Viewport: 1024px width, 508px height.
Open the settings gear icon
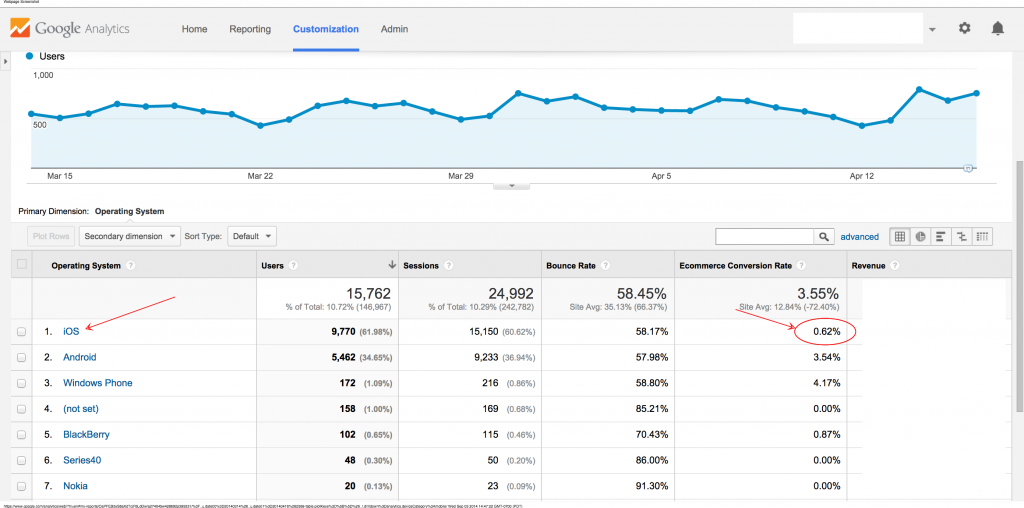pyautogui.click(x=965, y=29)
